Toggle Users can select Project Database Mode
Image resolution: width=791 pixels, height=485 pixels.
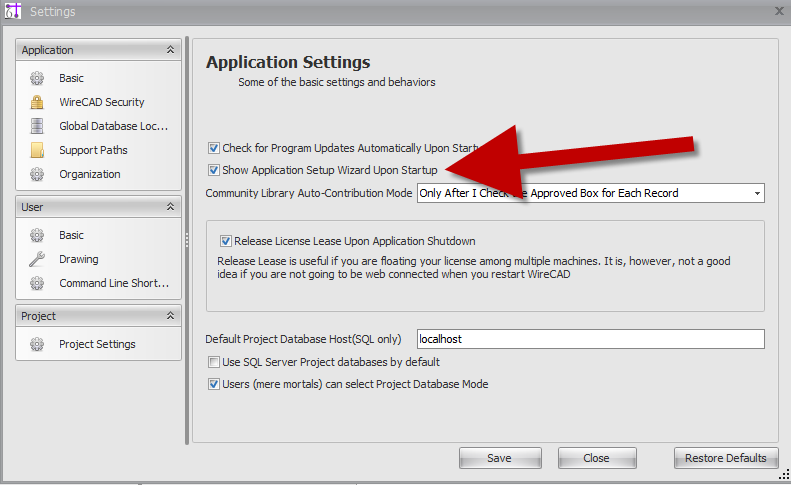click(x=214, y=384)
